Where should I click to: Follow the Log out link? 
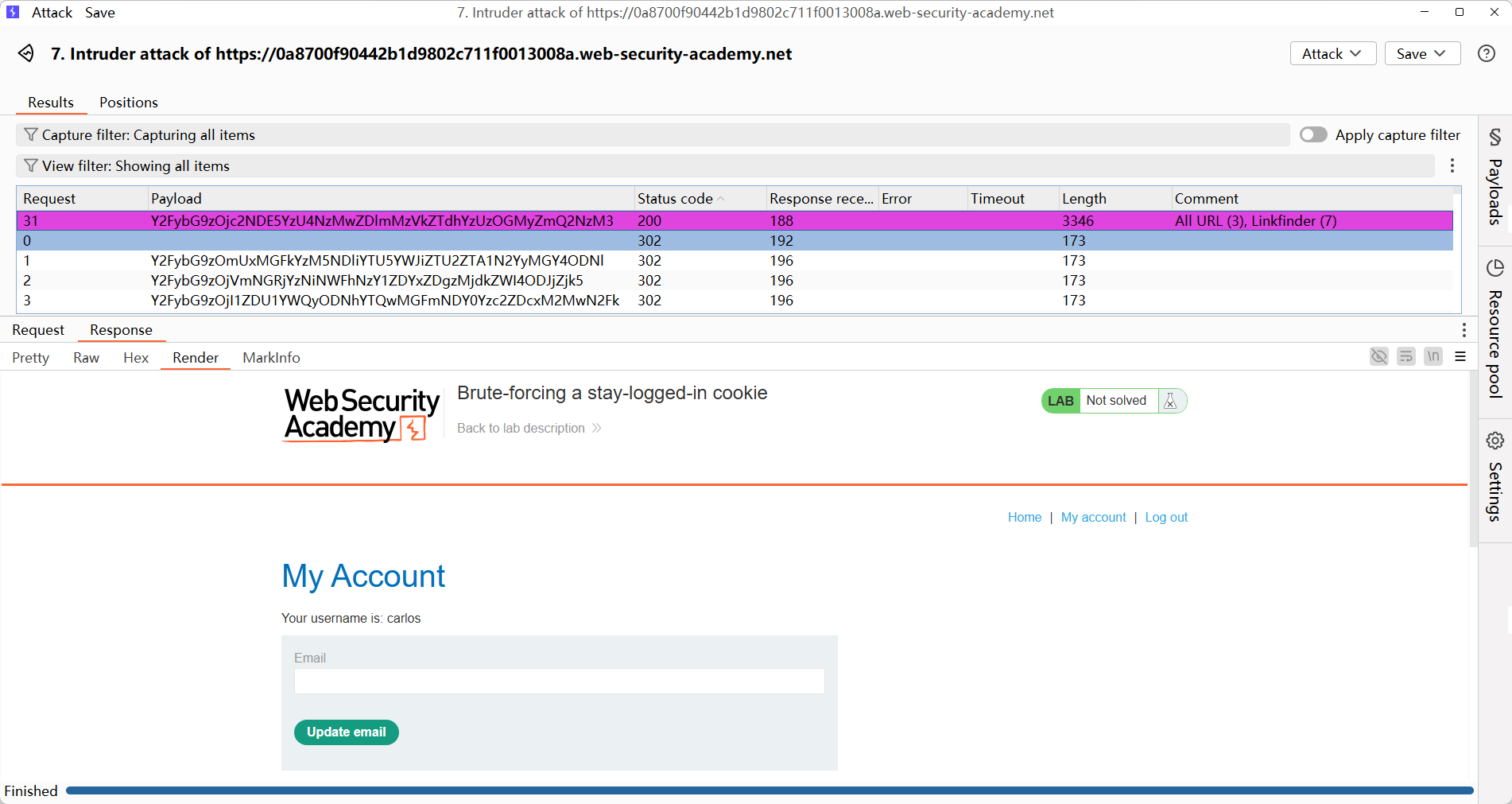click(x=1165, y=517)
